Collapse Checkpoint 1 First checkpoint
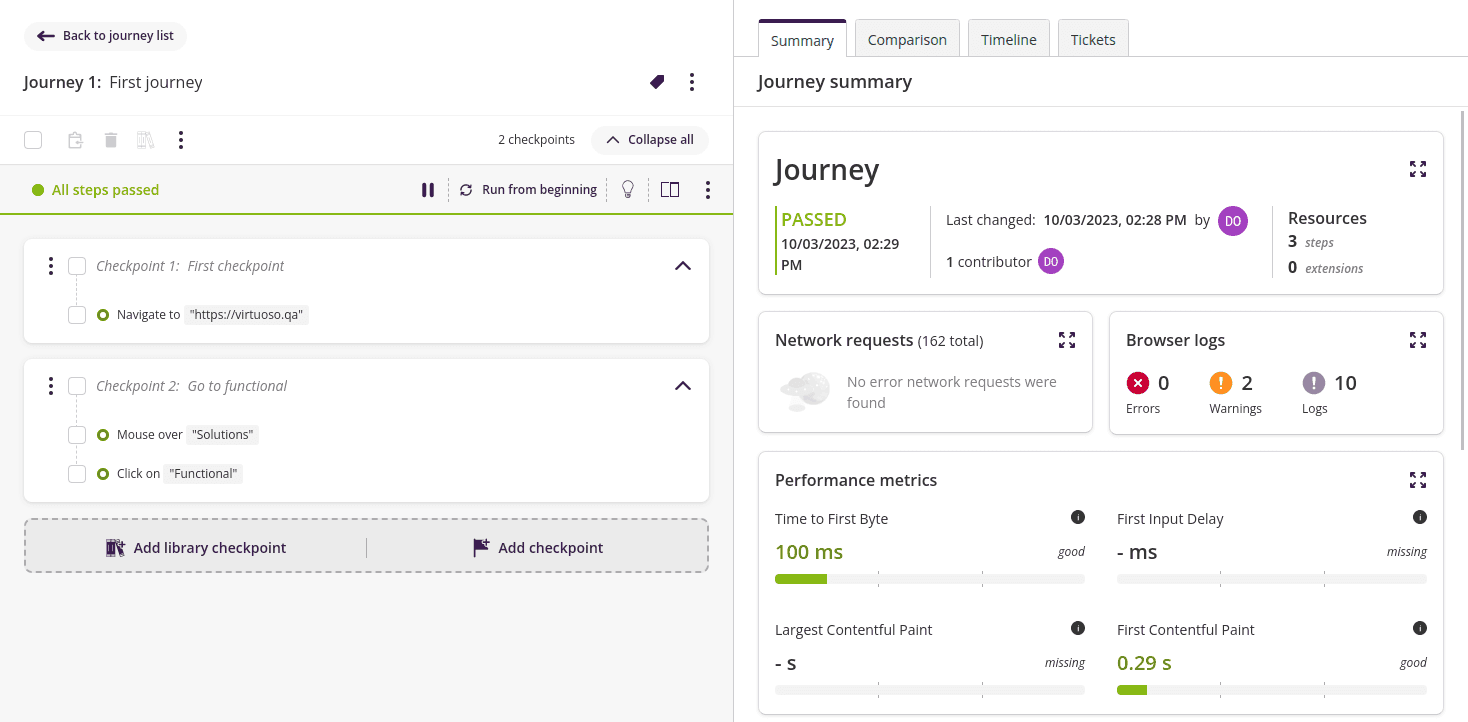The height and width of the screenshot is (722, 1468). click(683, 265)
